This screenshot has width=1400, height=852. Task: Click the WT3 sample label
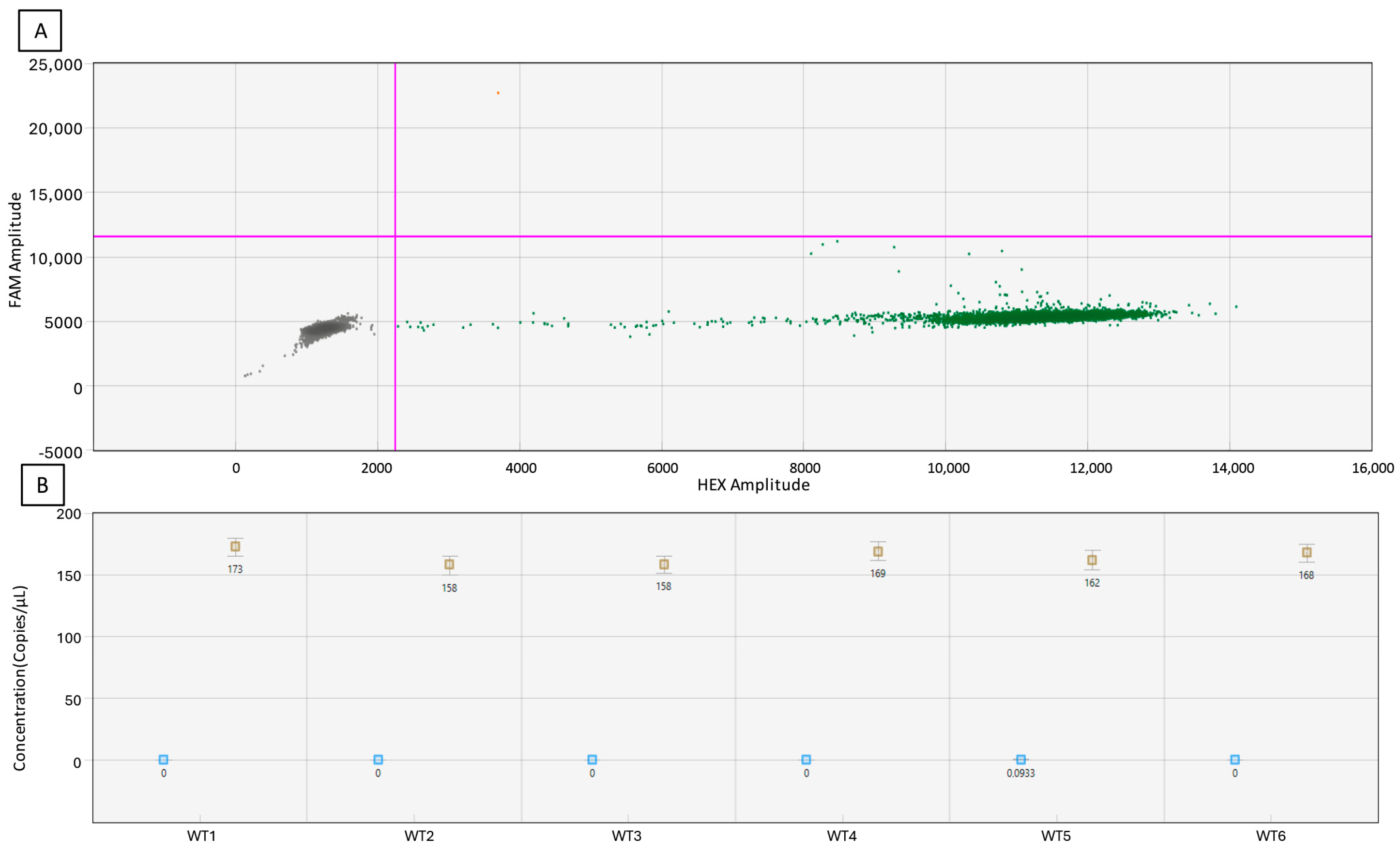[x=627, y=836]
